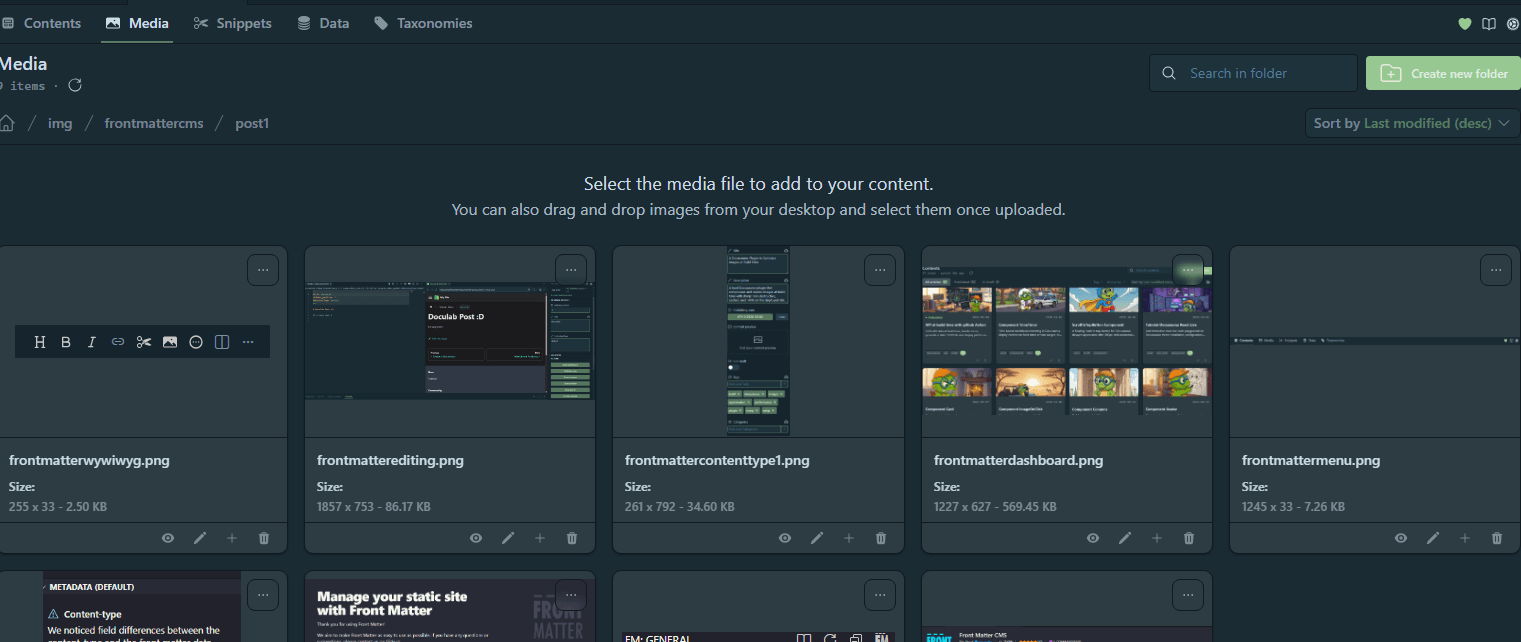This screenshot has width=1521, height=642.
Task: Refresh the media items list
Action: (x=75, y=86)
